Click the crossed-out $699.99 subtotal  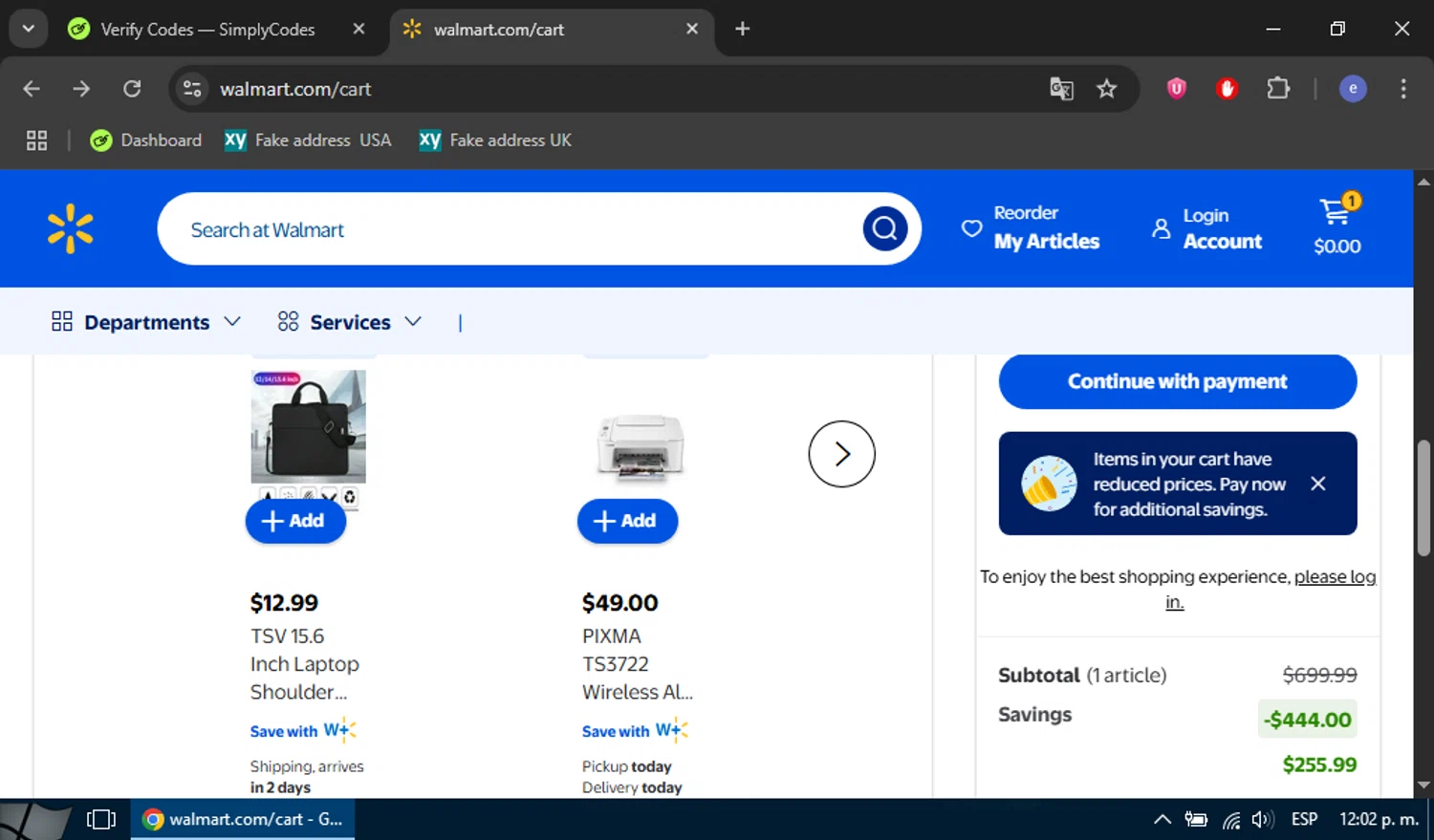[x=1319, y=675]
